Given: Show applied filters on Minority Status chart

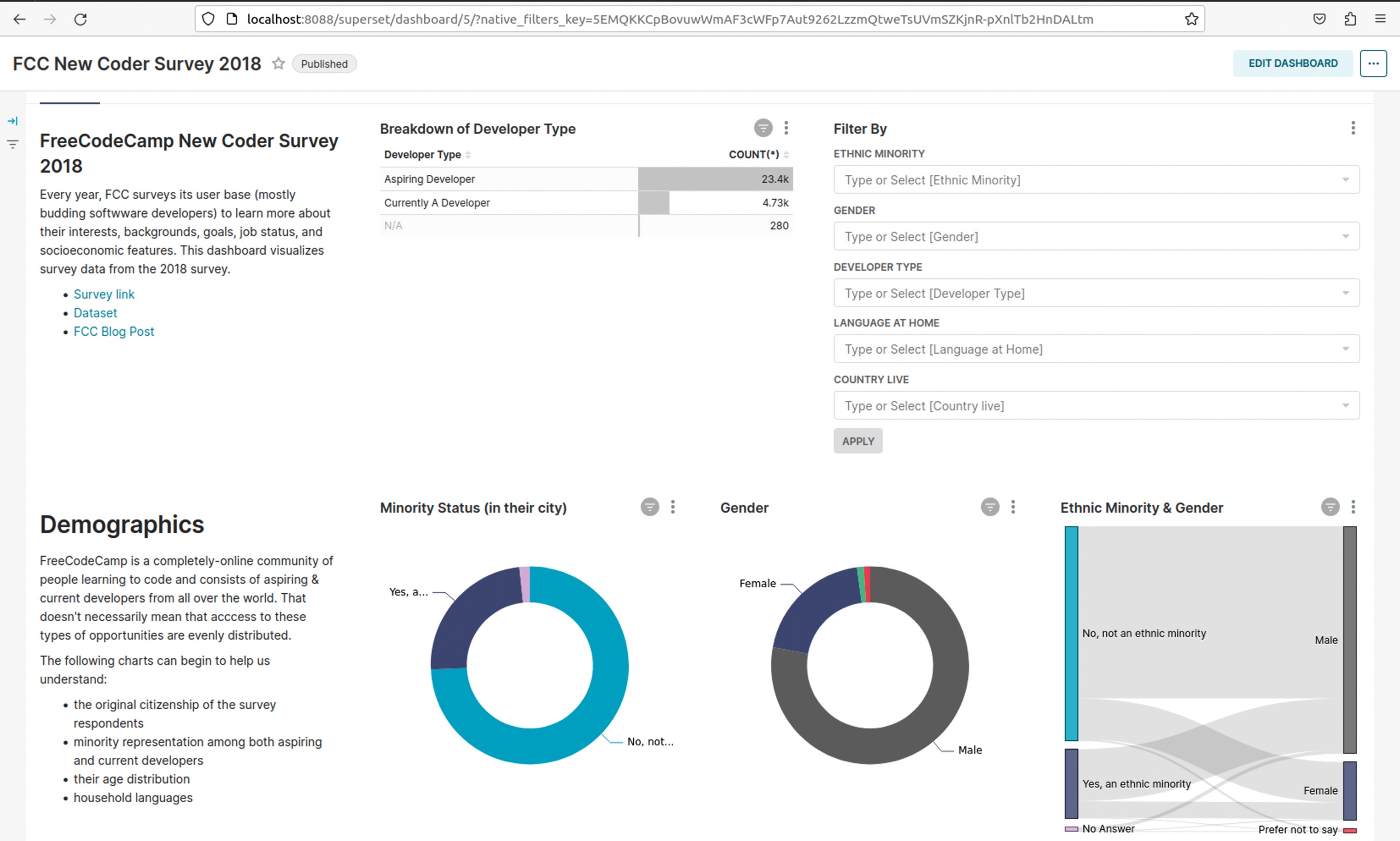Looking at the screenshot, I should (x=650, y=507).
